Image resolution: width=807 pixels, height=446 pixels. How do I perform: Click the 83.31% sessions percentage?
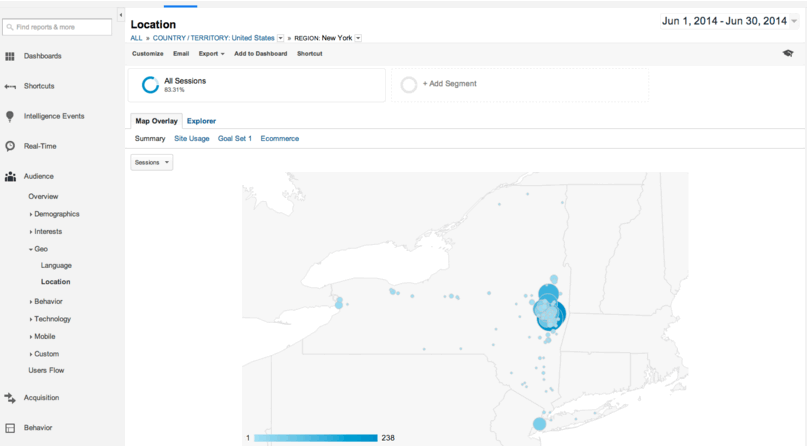174,90
